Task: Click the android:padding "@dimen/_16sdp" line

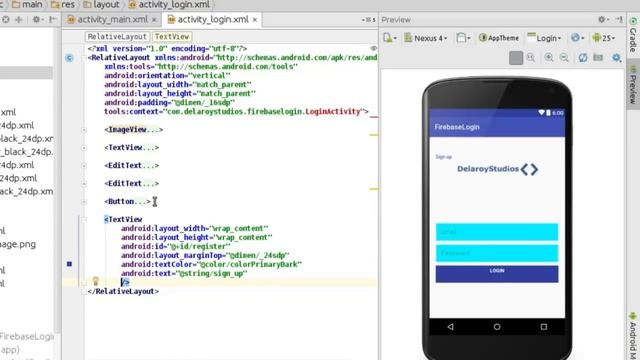Action: (169, 103)
